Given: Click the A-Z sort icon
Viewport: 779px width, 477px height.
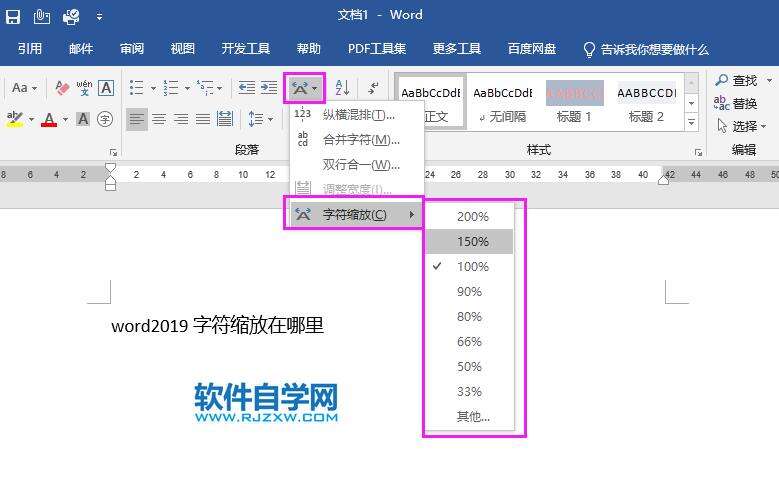Looking at the screenshot, I should coord(342,88).
